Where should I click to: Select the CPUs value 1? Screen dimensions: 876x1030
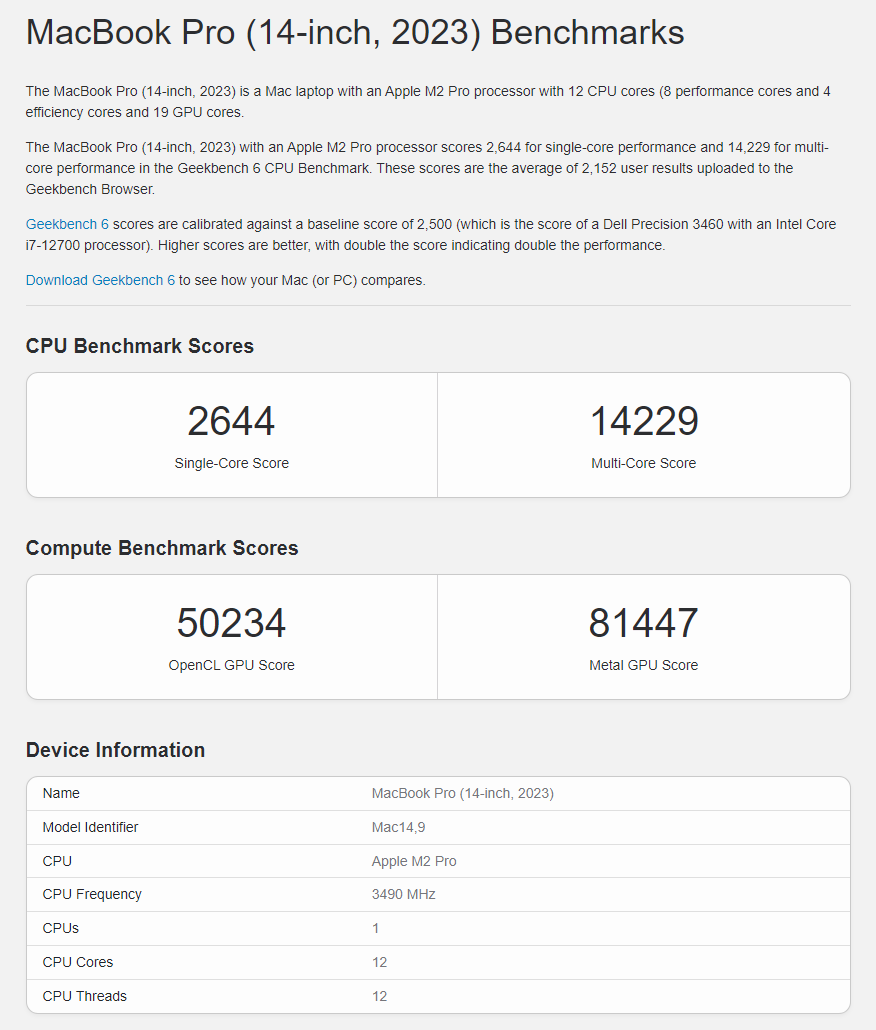click(x=376, y=928)
